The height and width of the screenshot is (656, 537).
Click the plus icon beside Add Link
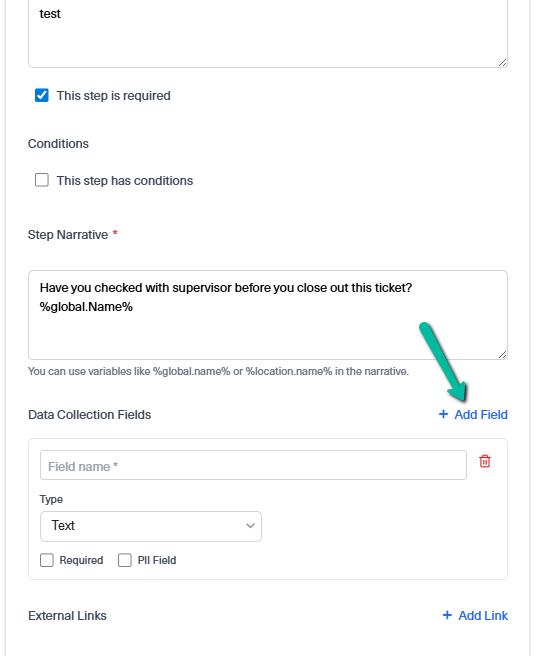point(447,615)
